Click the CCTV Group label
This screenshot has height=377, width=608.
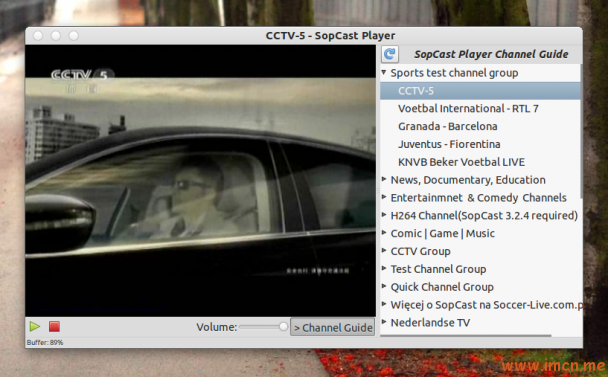pos(420,251)
